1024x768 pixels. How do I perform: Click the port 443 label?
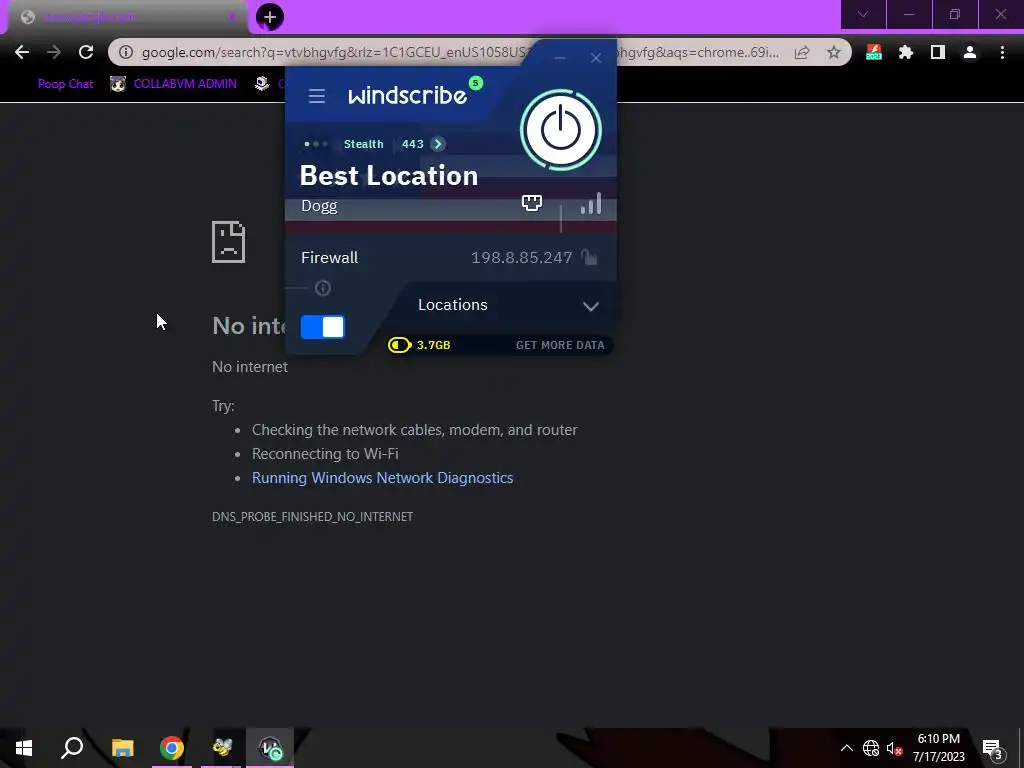pyautogui.click(x=413, y=144)
